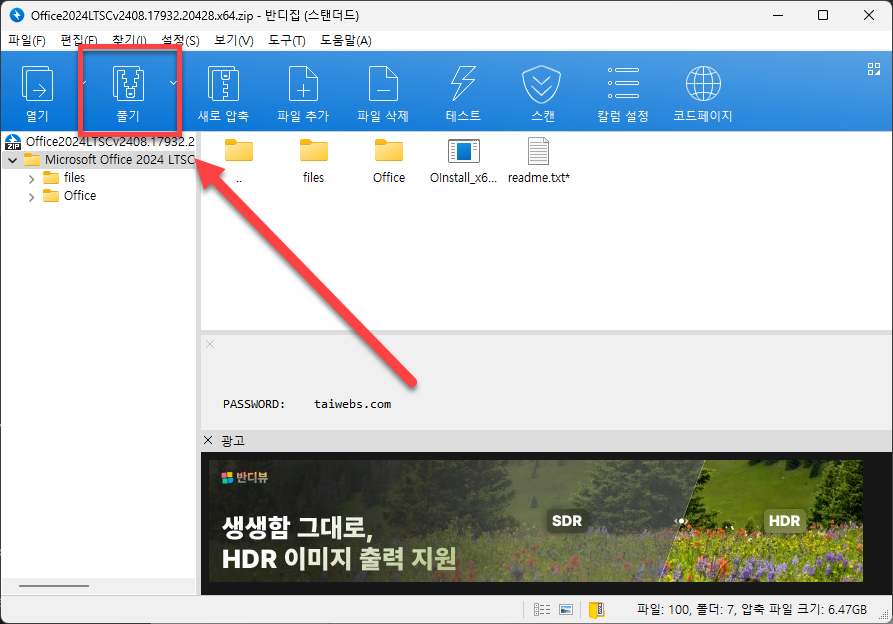Click the toolbar layout grid icon
The height and width of the screenshot is (624, 893).
tap(874, 69)
